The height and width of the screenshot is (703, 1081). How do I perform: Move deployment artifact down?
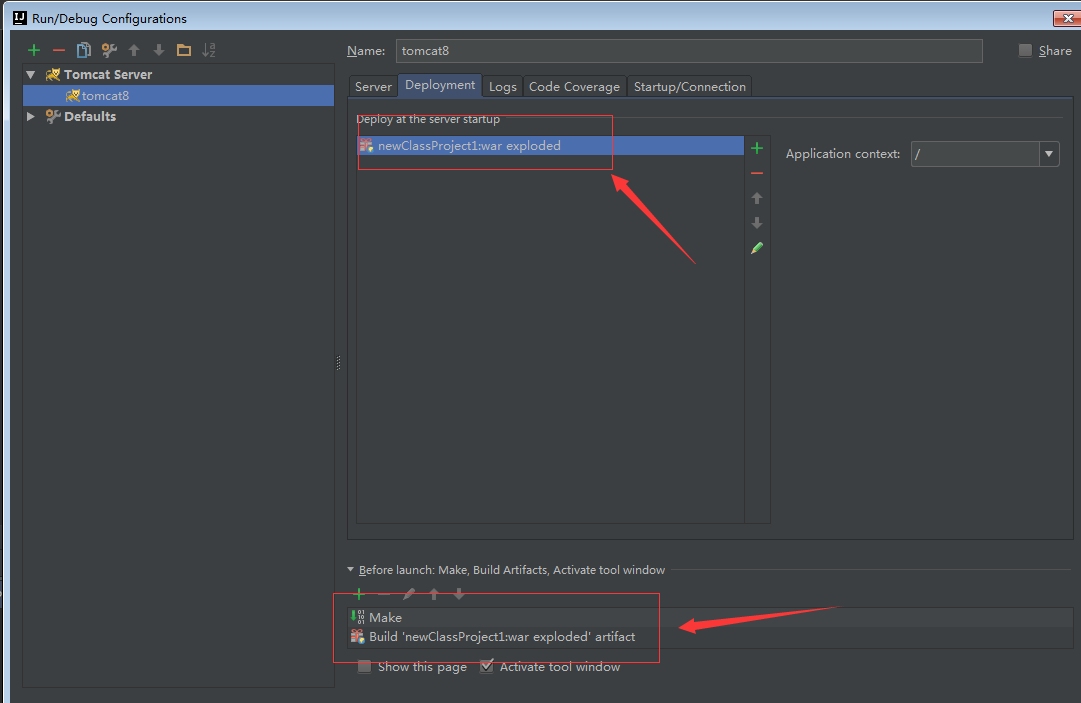tap(757, 223)
